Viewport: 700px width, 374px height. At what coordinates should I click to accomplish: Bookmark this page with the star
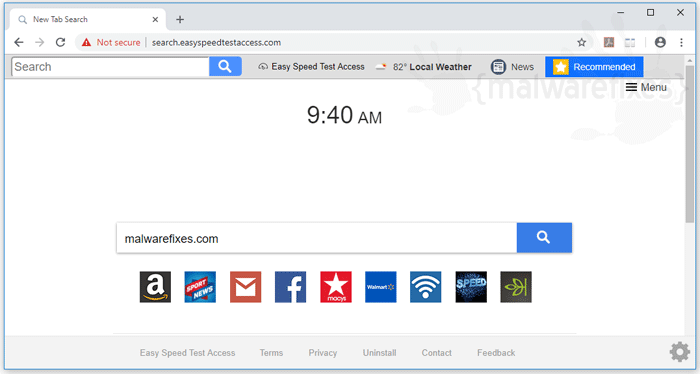point(582,42)
